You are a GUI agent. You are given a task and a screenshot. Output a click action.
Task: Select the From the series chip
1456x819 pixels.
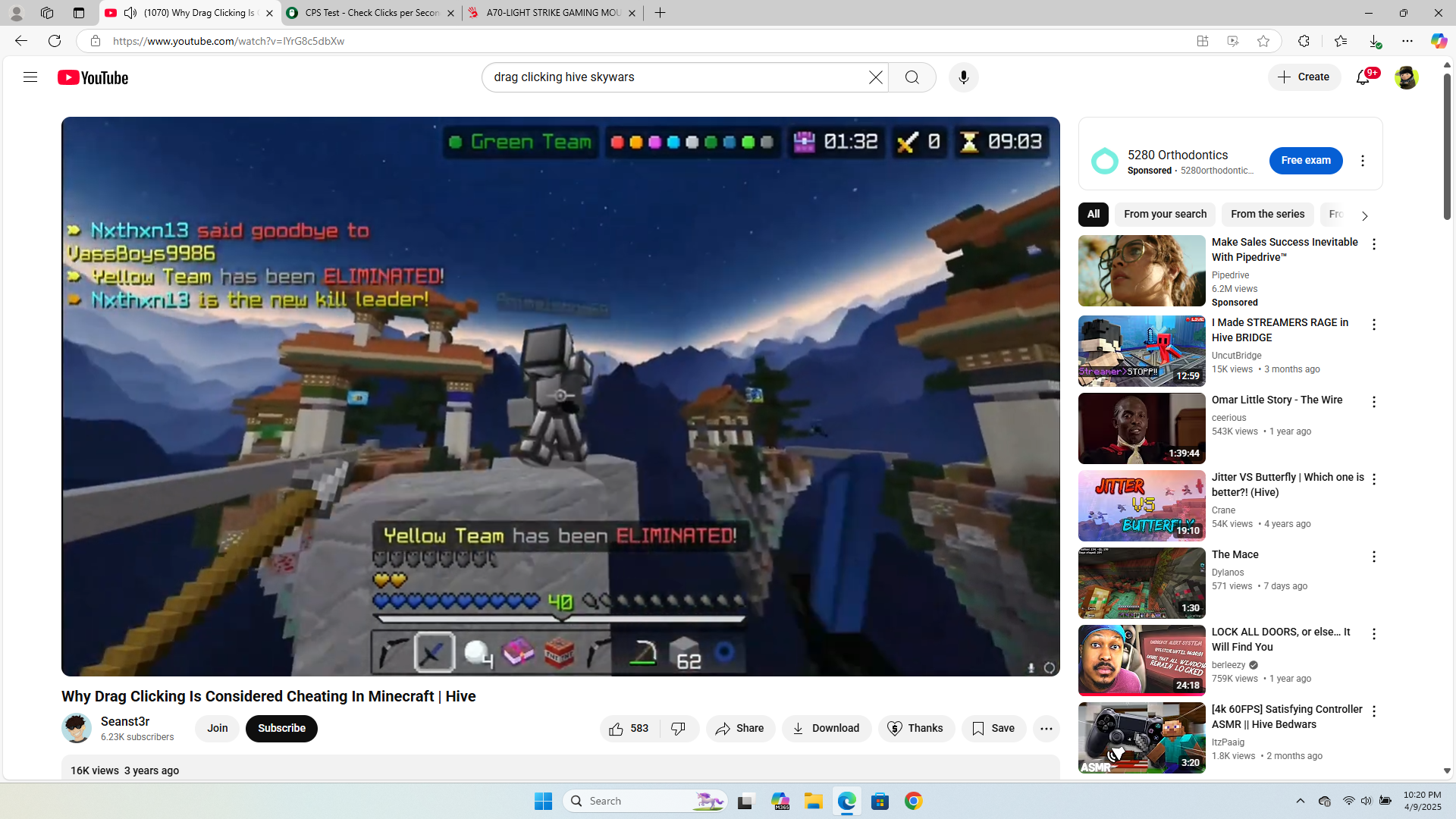click(x=1267, y=215)
